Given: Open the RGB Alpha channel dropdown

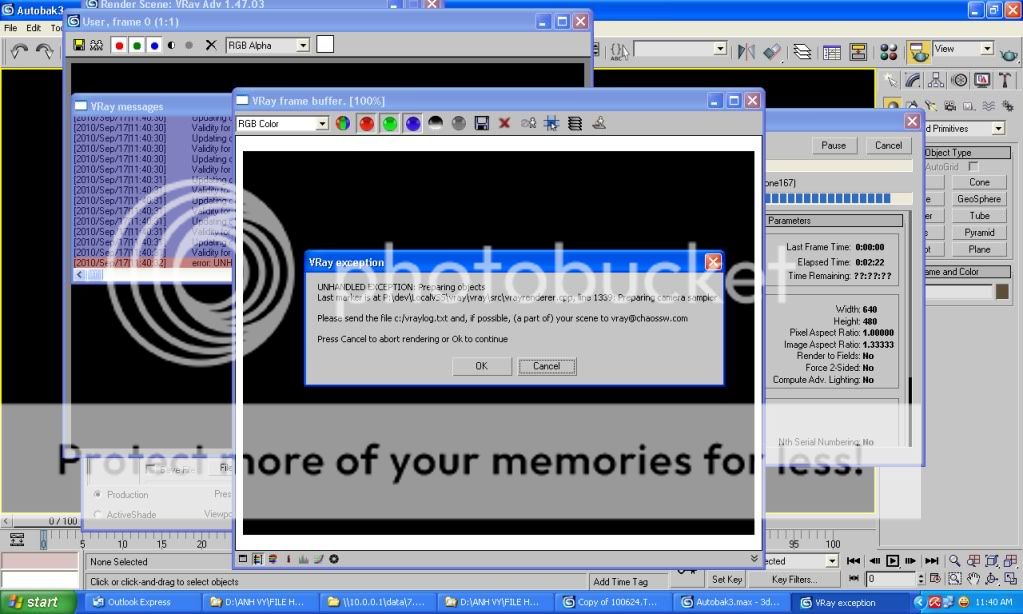Looking at the screenshot, I should pyautogui.click(x=303, y=45).
